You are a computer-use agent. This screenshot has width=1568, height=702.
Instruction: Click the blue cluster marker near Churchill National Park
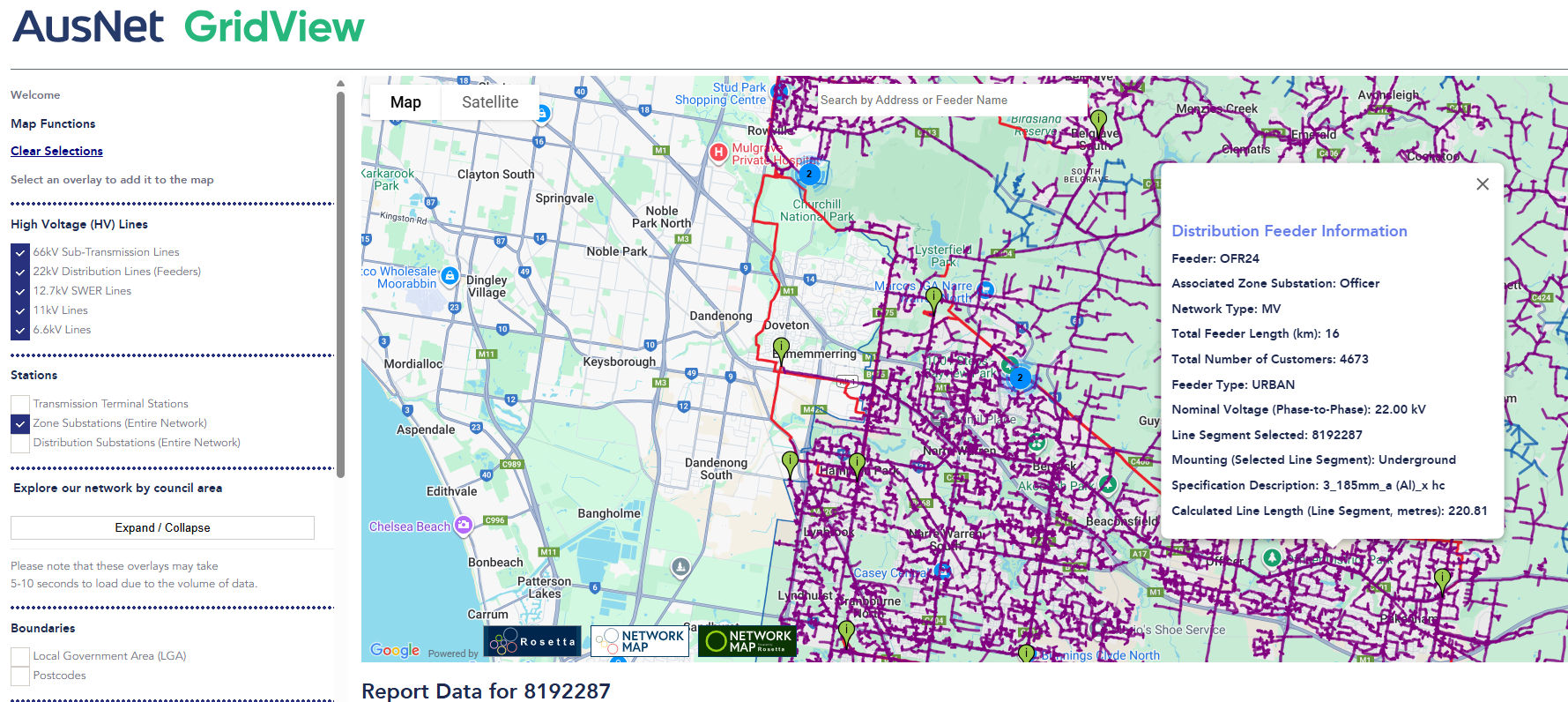(809, 174)
